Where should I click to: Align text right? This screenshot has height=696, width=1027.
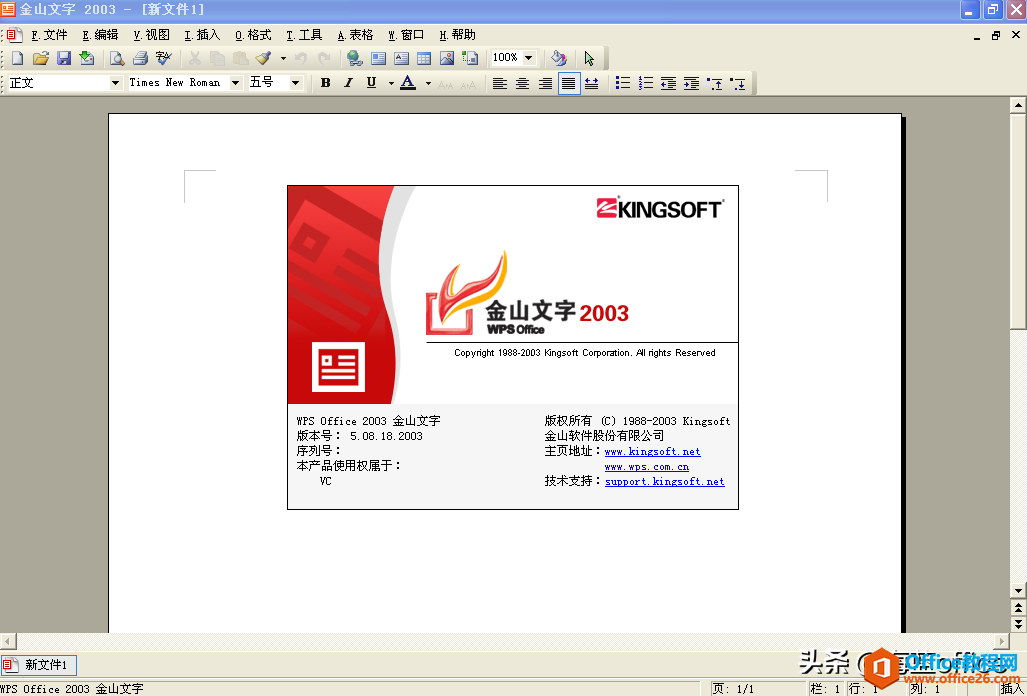click(546, 83)
